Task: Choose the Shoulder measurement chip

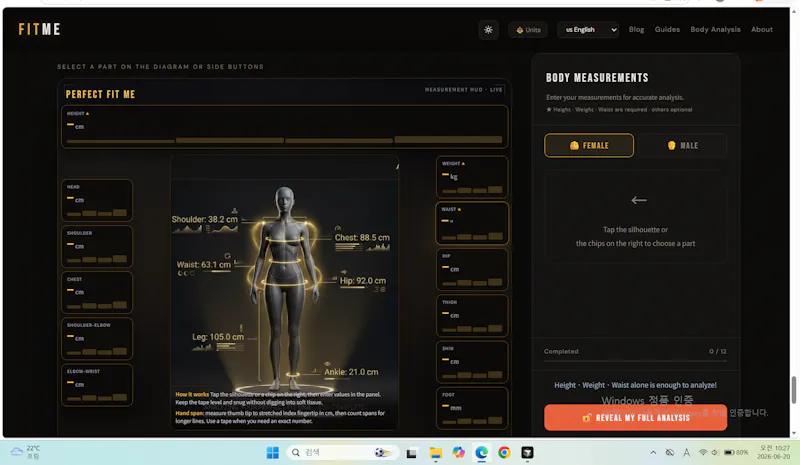Action: pos(97,247)
